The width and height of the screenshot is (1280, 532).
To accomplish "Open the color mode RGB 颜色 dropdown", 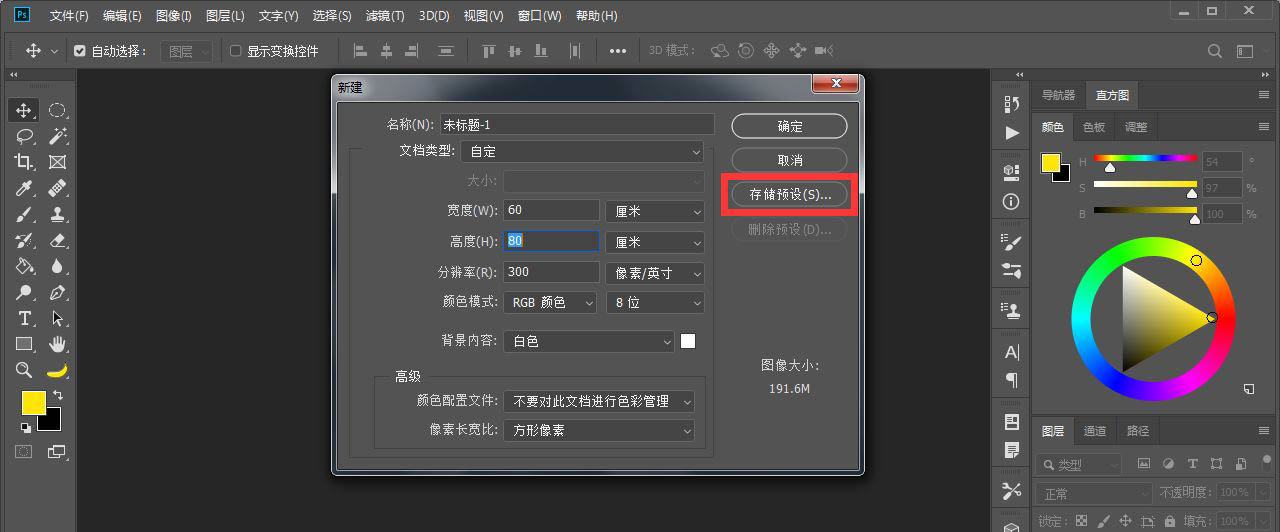I will tap(550, 302).
